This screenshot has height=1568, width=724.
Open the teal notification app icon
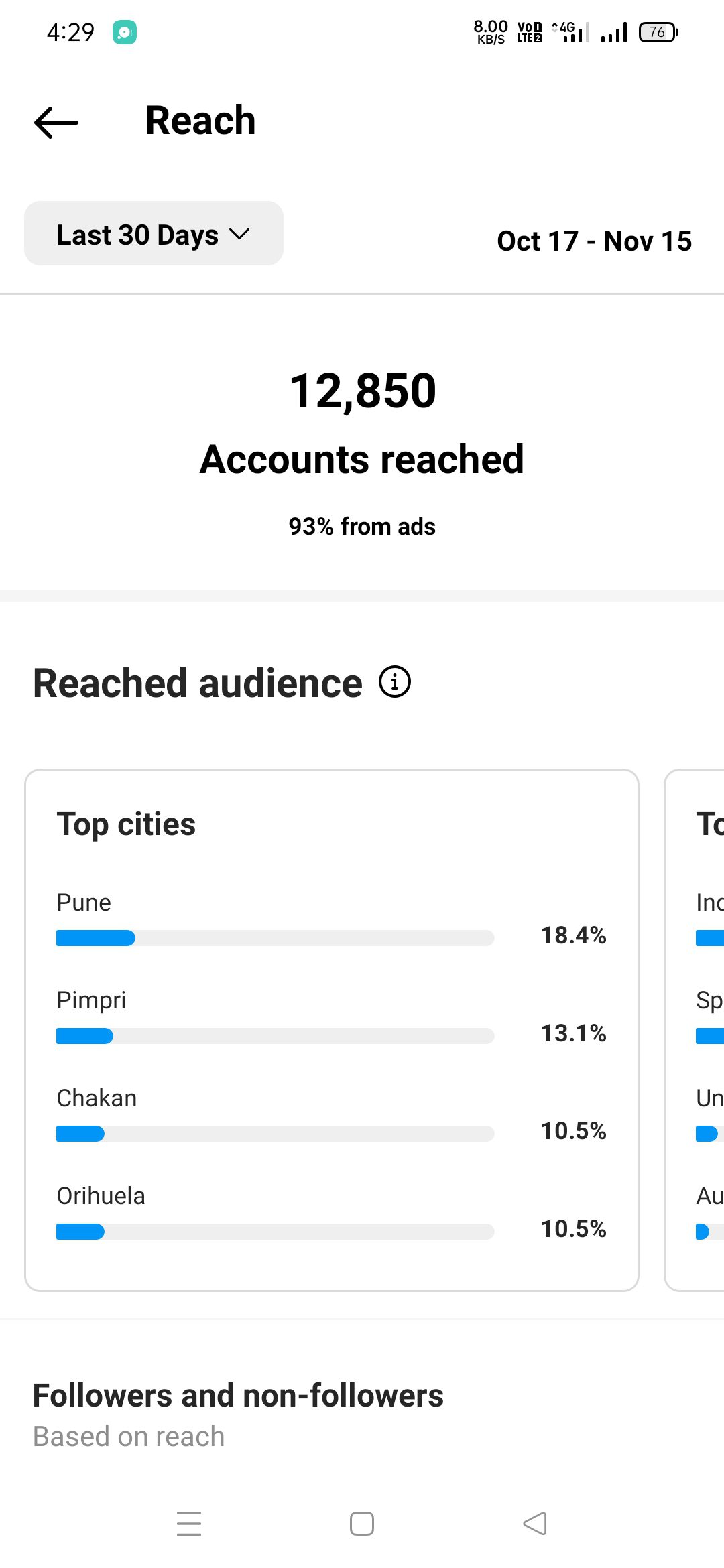(125, 32)
